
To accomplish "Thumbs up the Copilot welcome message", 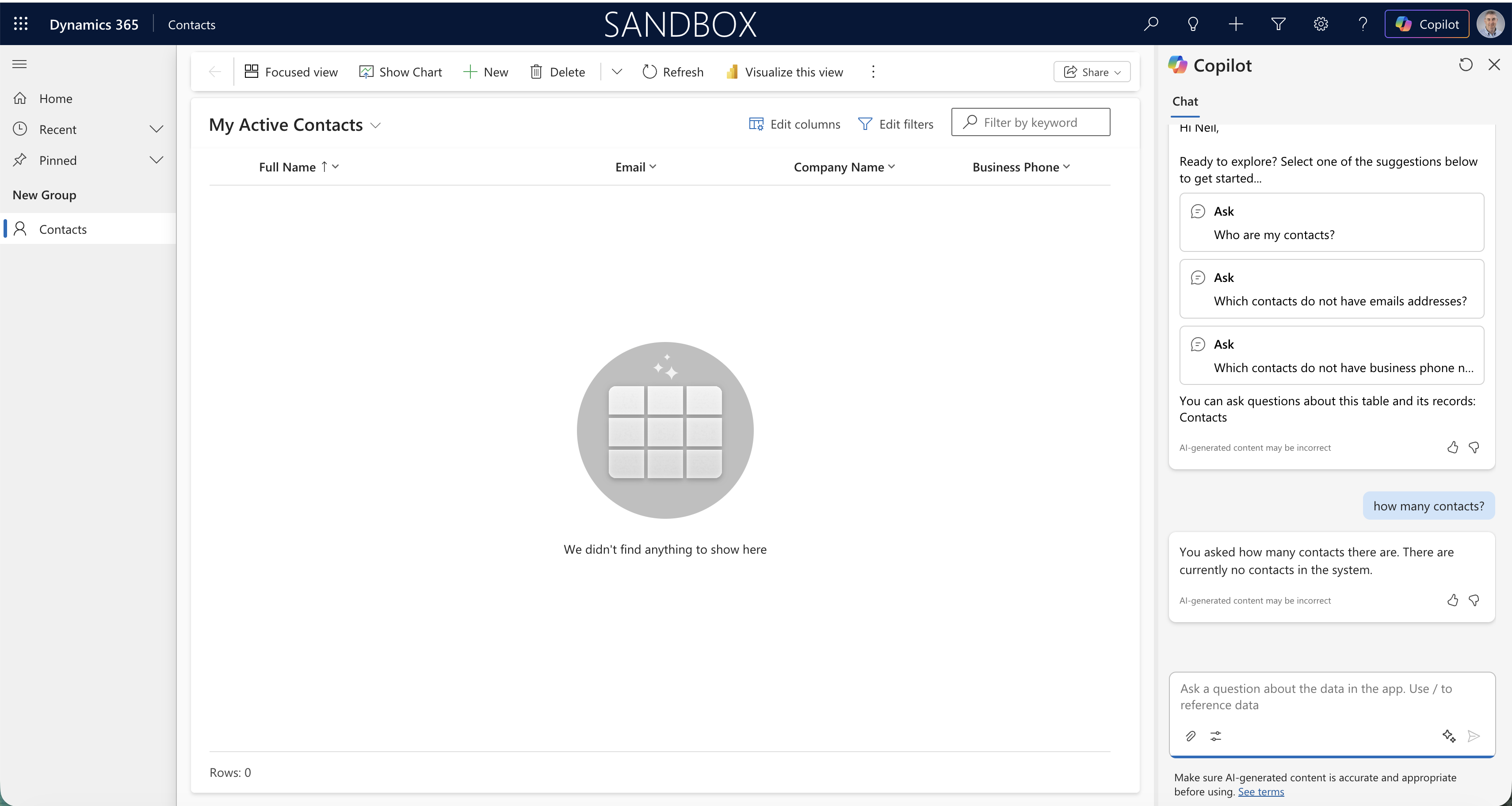I will (1453, 448).
